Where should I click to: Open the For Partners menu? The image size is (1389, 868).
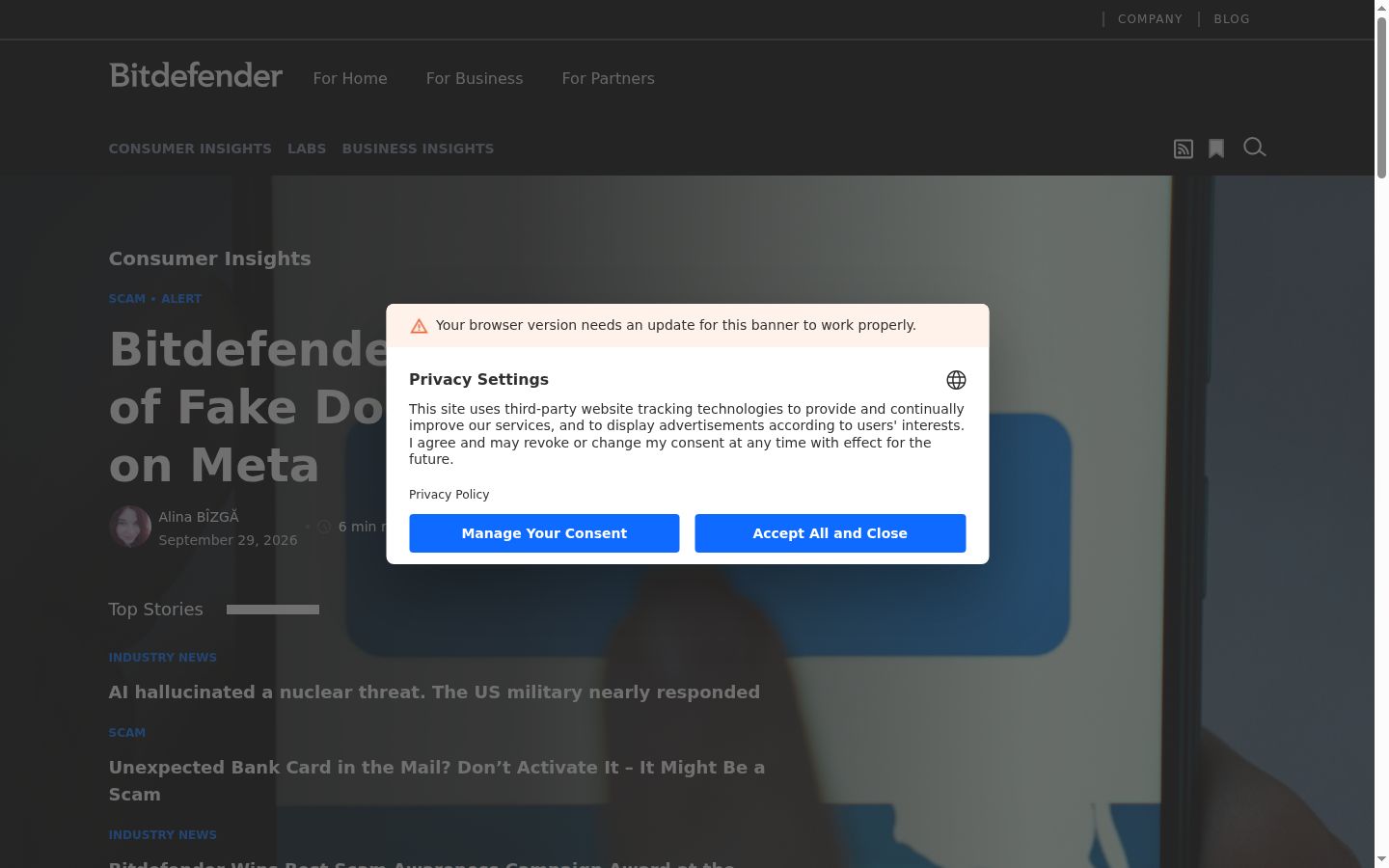609,78
